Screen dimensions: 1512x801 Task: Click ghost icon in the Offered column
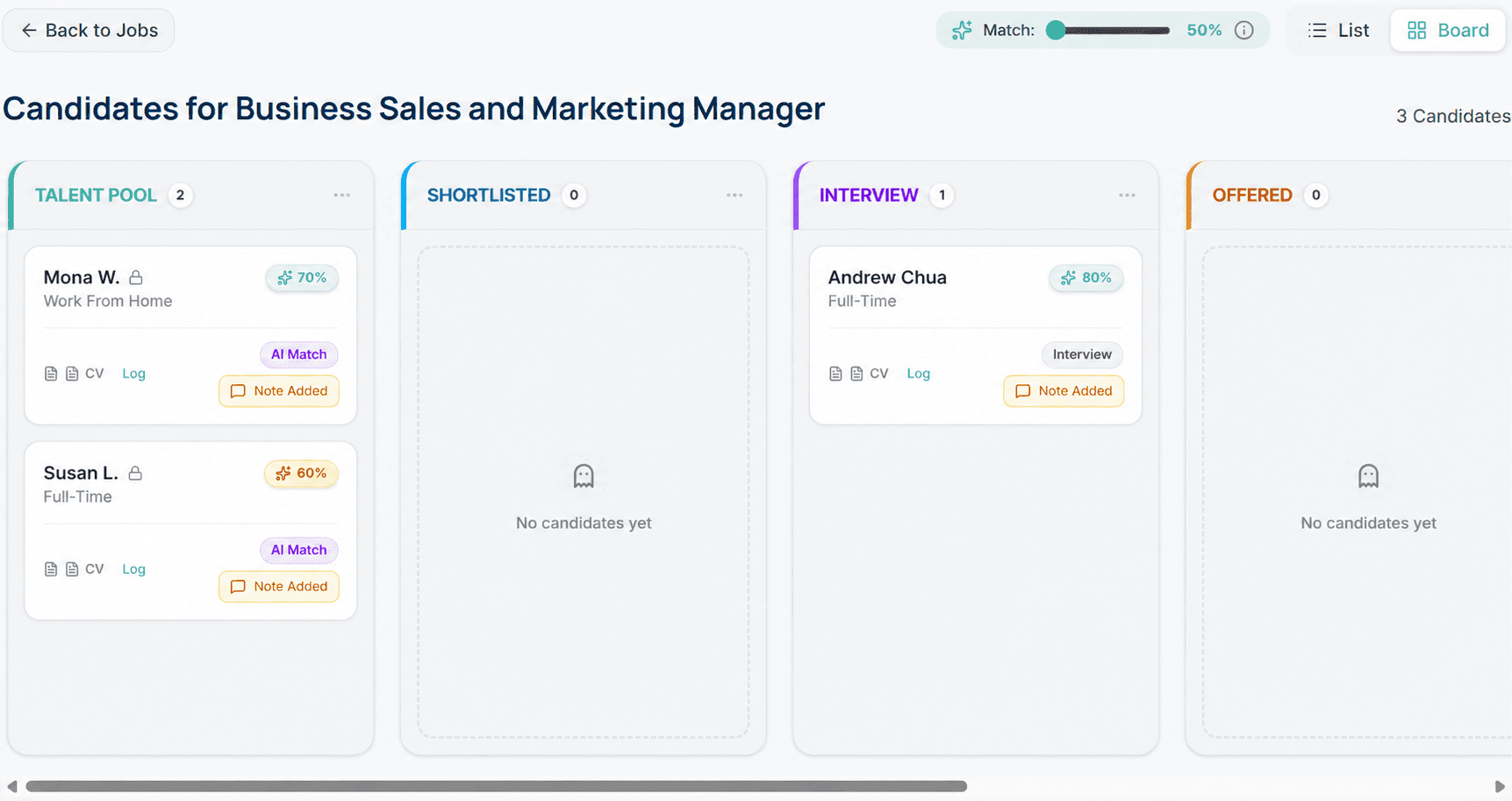coord(1368,476)
